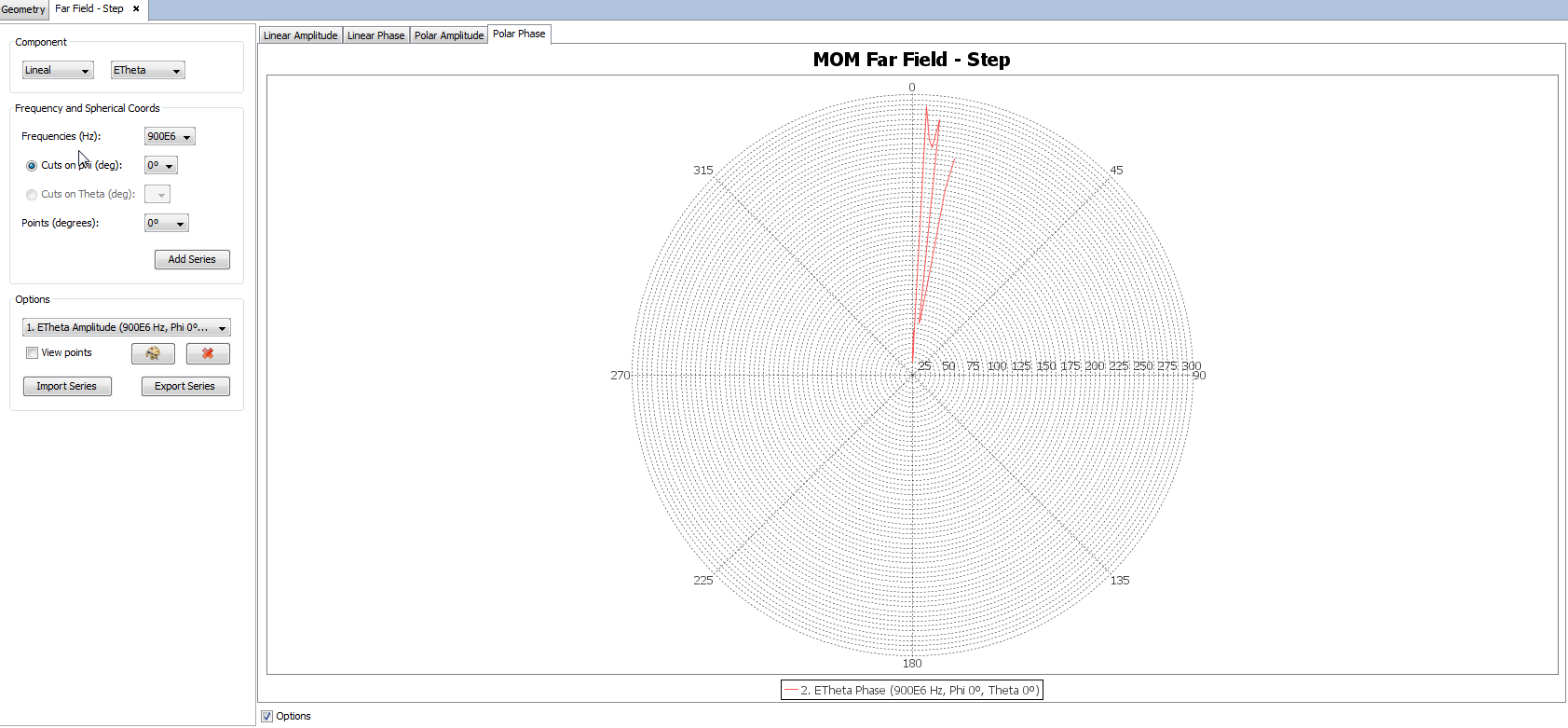
Task: Expand the Frequencies 900E6 dropdown
Action: coord(170,137)
